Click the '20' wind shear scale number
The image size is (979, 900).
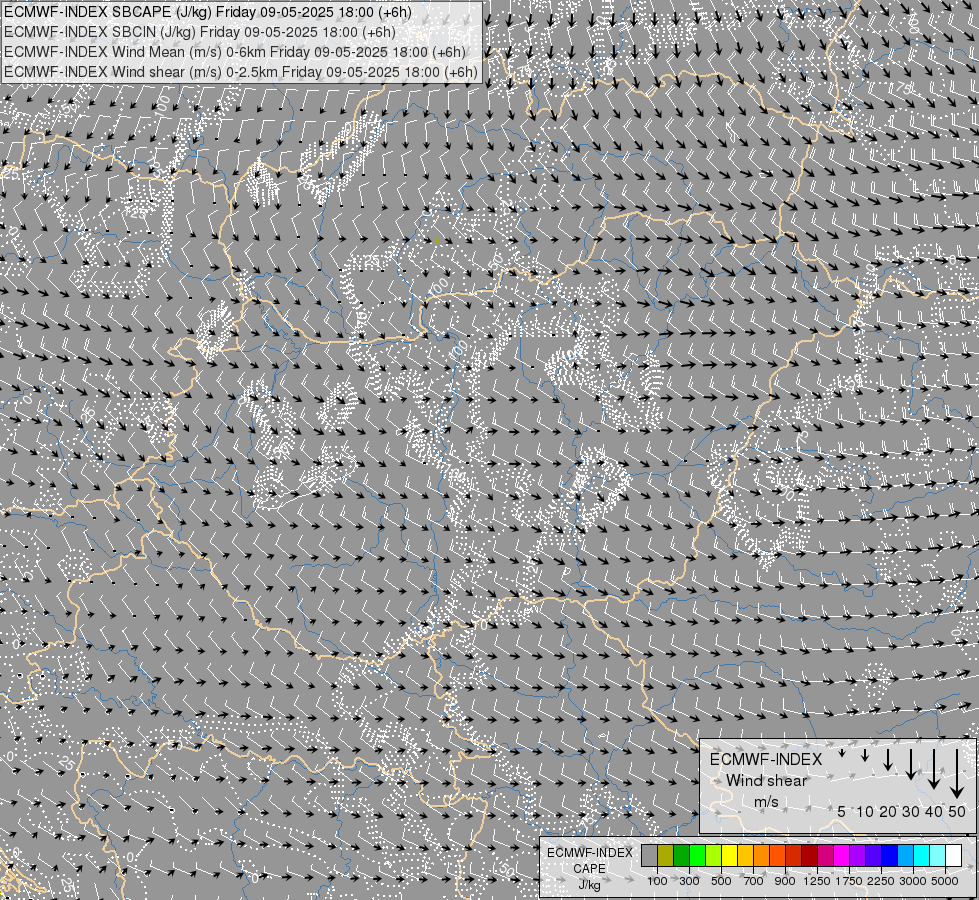coord(888,811)
